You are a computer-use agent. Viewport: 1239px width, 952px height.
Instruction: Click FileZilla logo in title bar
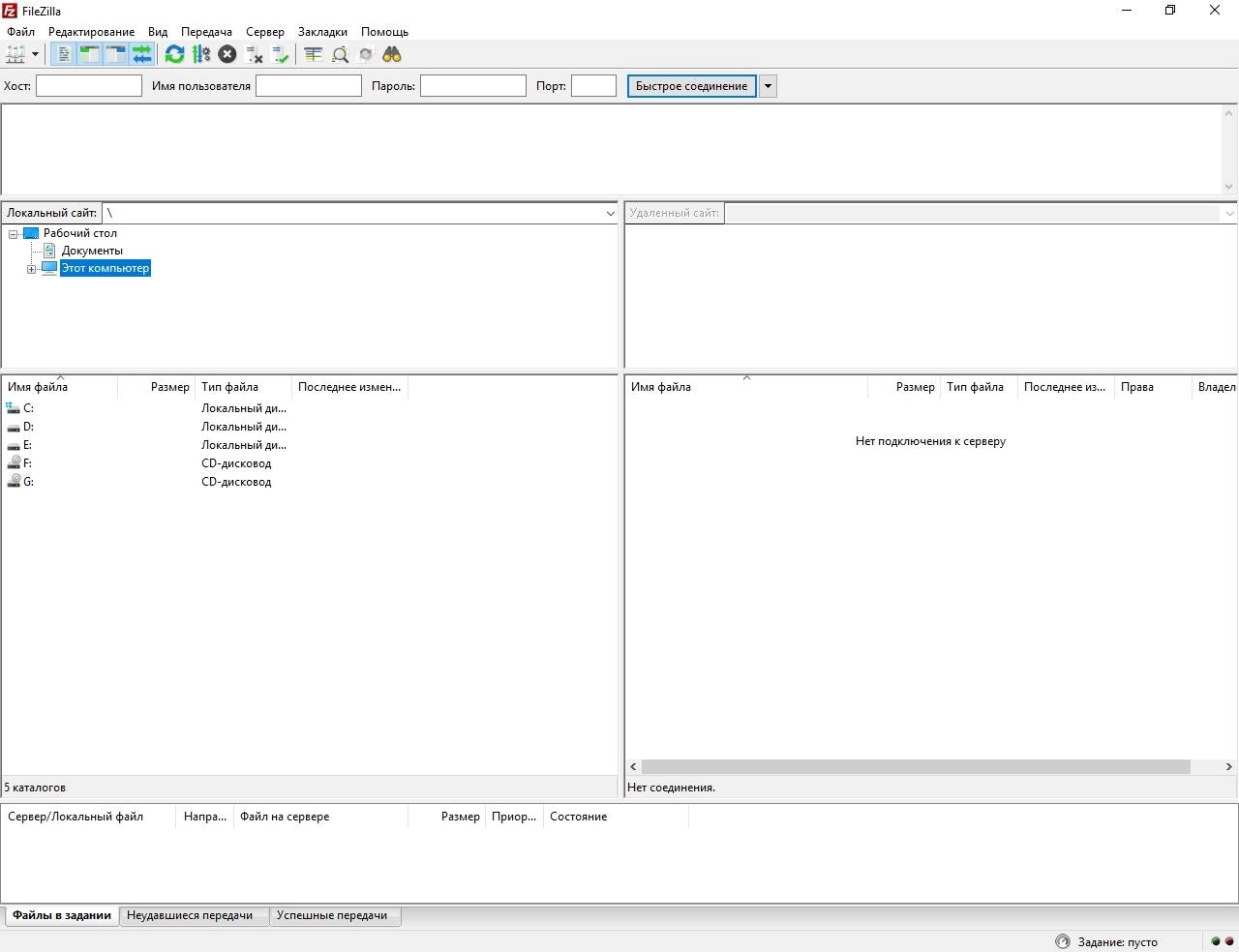tap(10, 11)
